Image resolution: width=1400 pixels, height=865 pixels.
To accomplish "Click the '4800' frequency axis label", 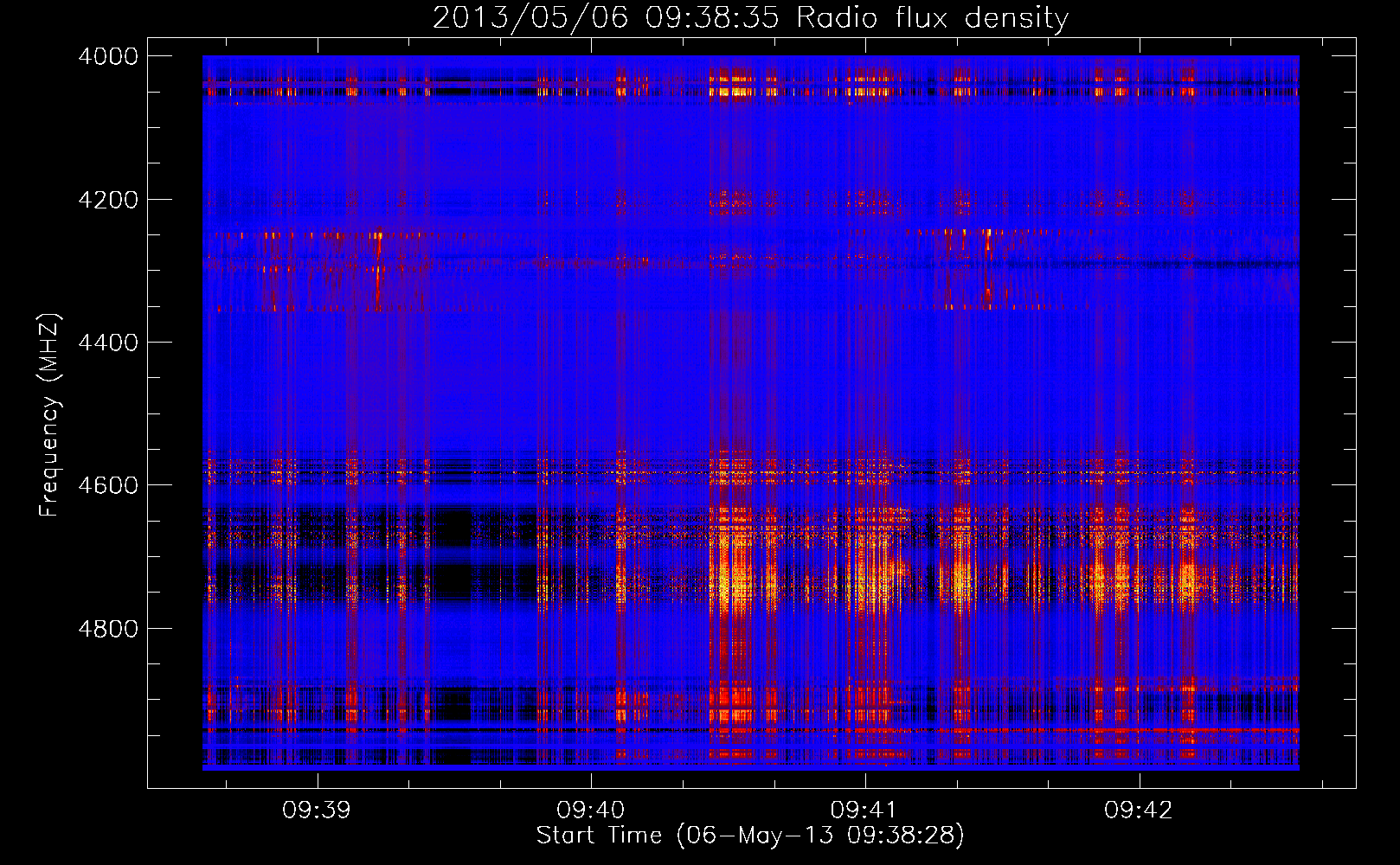I will (x=108, y=629).
